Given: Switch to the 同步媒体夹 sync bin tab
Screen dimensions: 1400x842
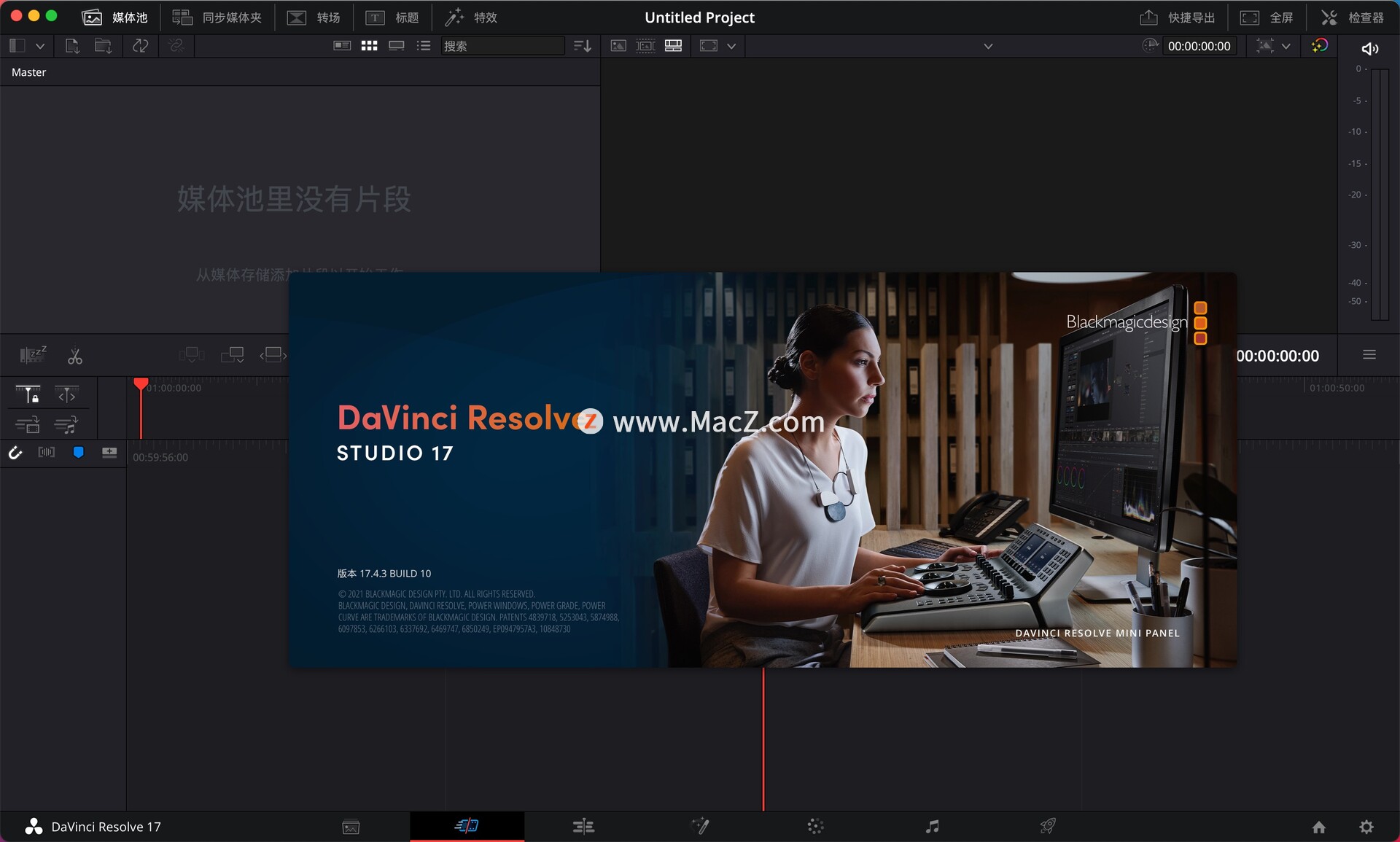Looking at the screenshot, I should [217, 17].
